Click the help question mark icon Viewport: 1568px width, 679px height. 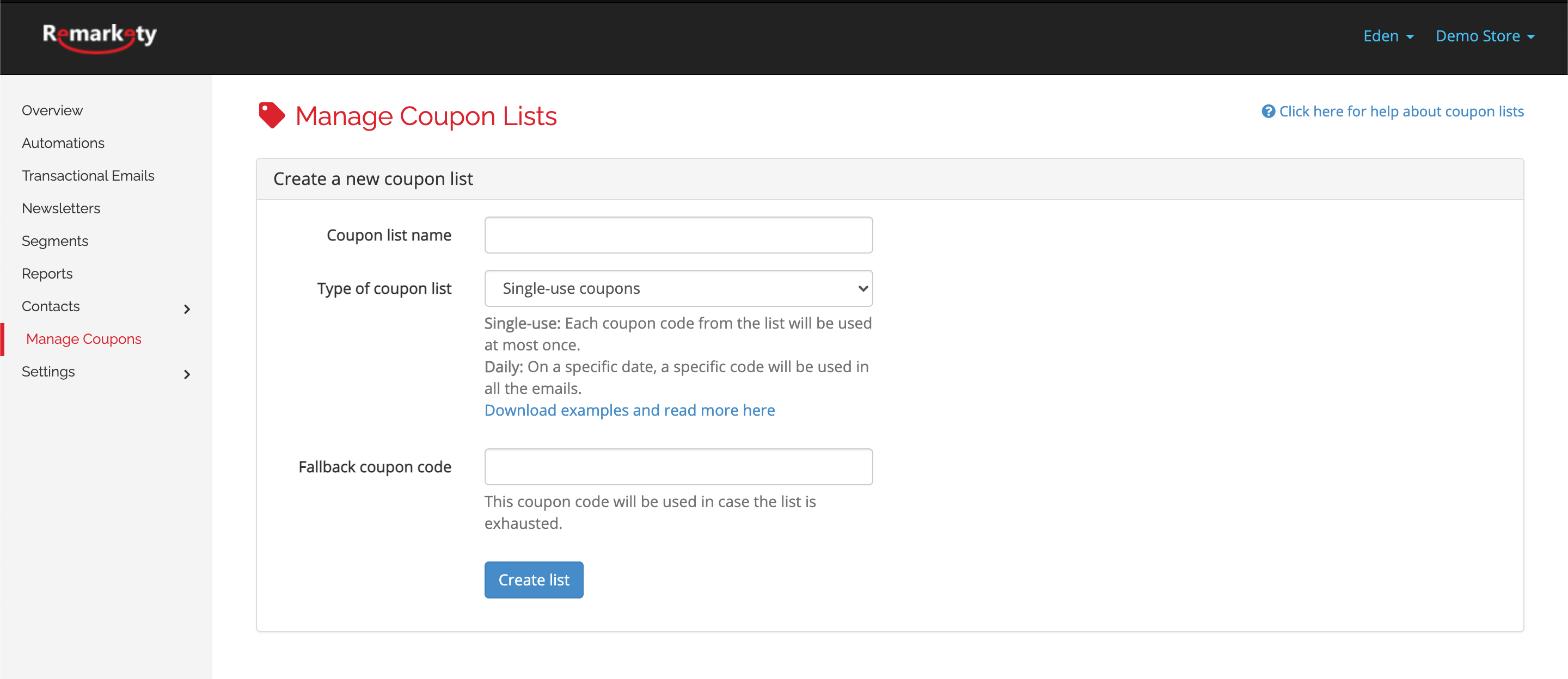tap(1268, 112)
